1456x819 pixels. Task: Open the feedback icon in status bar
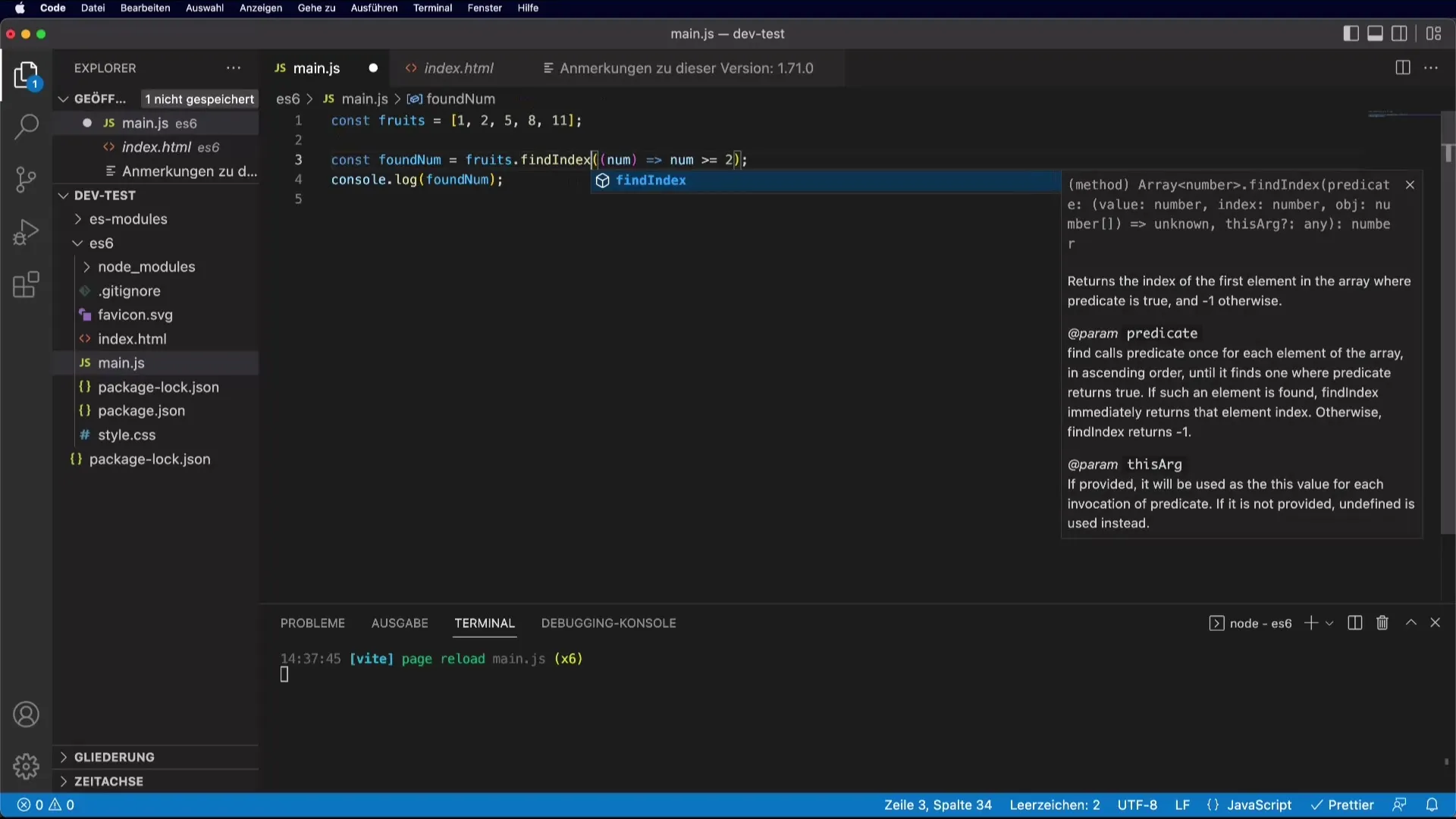pos(1399,805)
